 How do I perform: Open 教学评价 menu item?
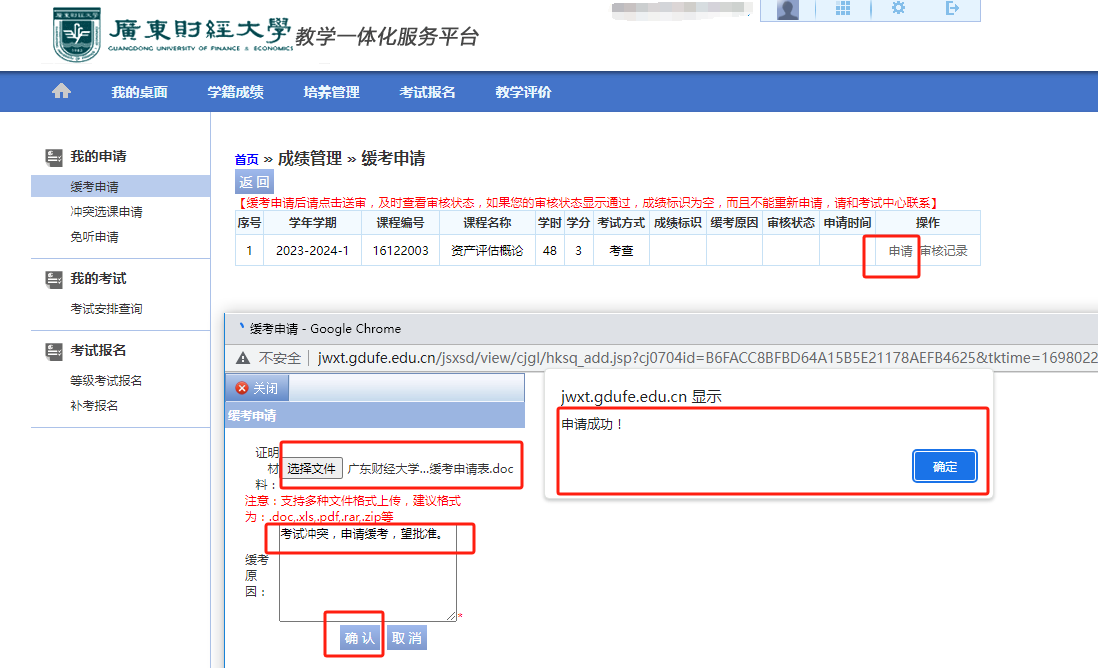tap(523, 92)
